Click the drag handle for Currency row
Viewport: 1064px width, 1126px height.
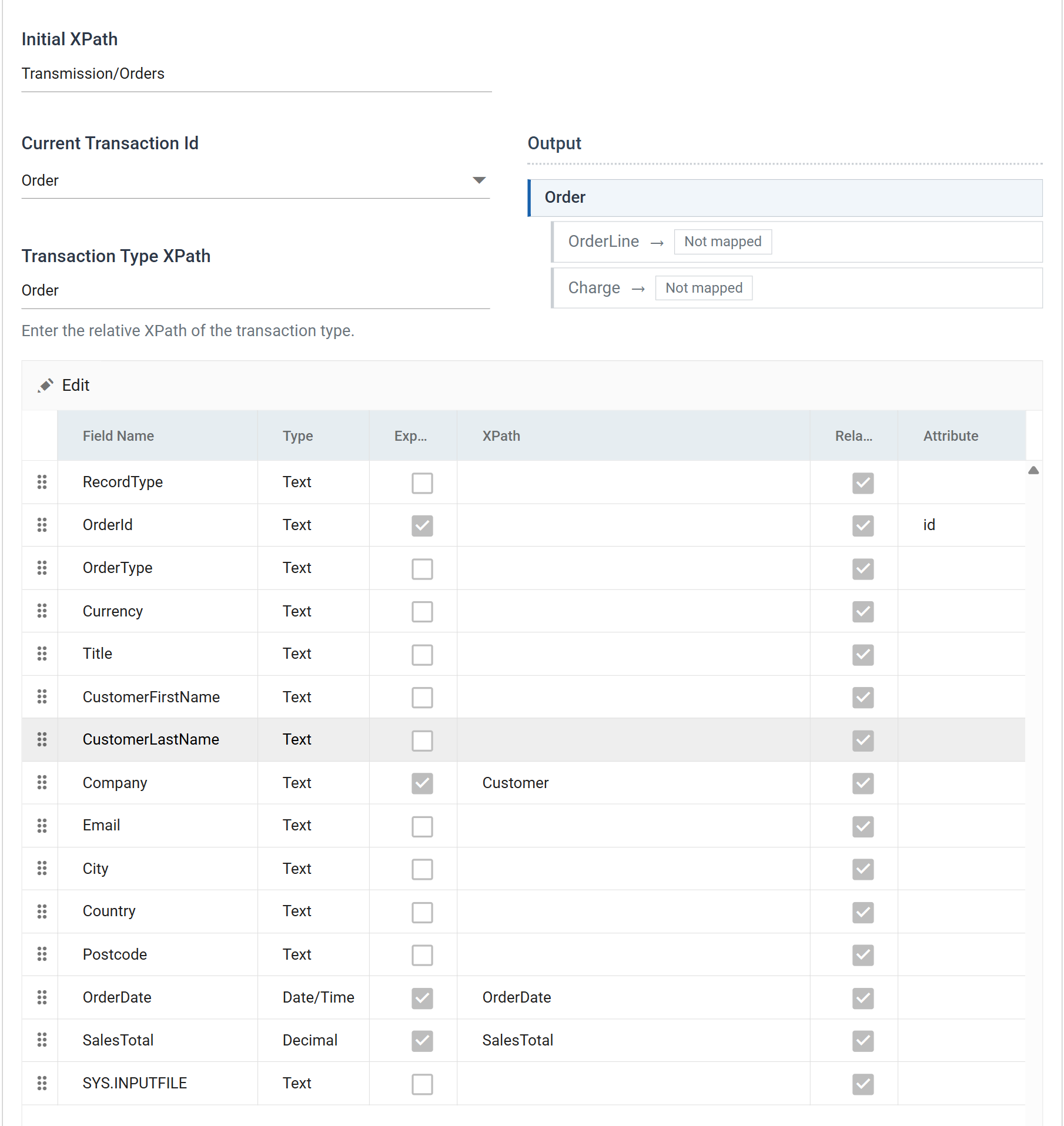[x=42, y=611]
